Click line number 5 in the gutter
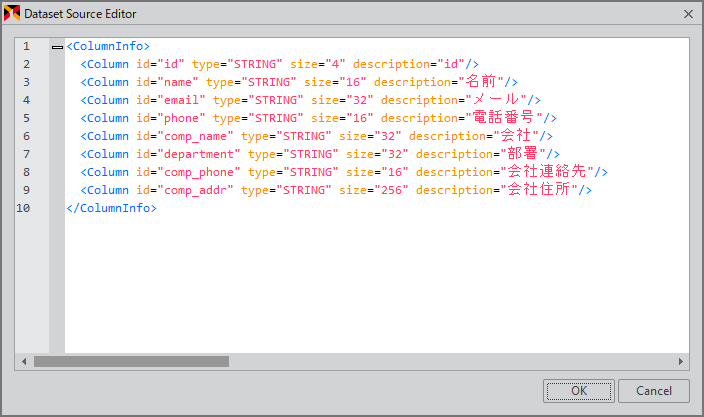The height and width of the screenshot is (417, 704). pos(26,118)
